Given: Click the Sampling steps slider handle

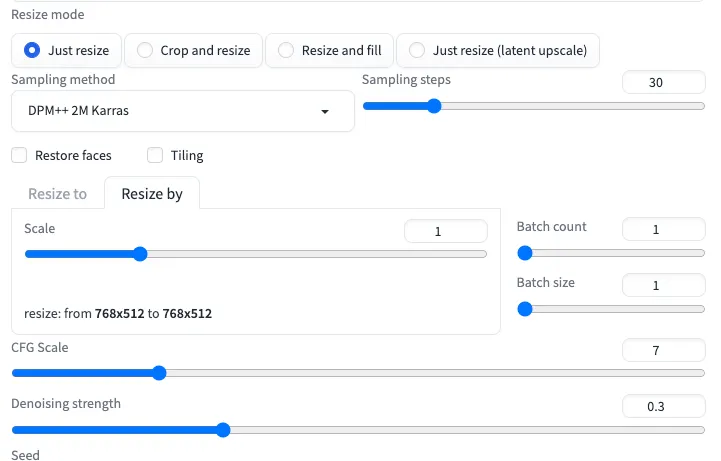Looking at the screenshot, I should pos(433,106).
